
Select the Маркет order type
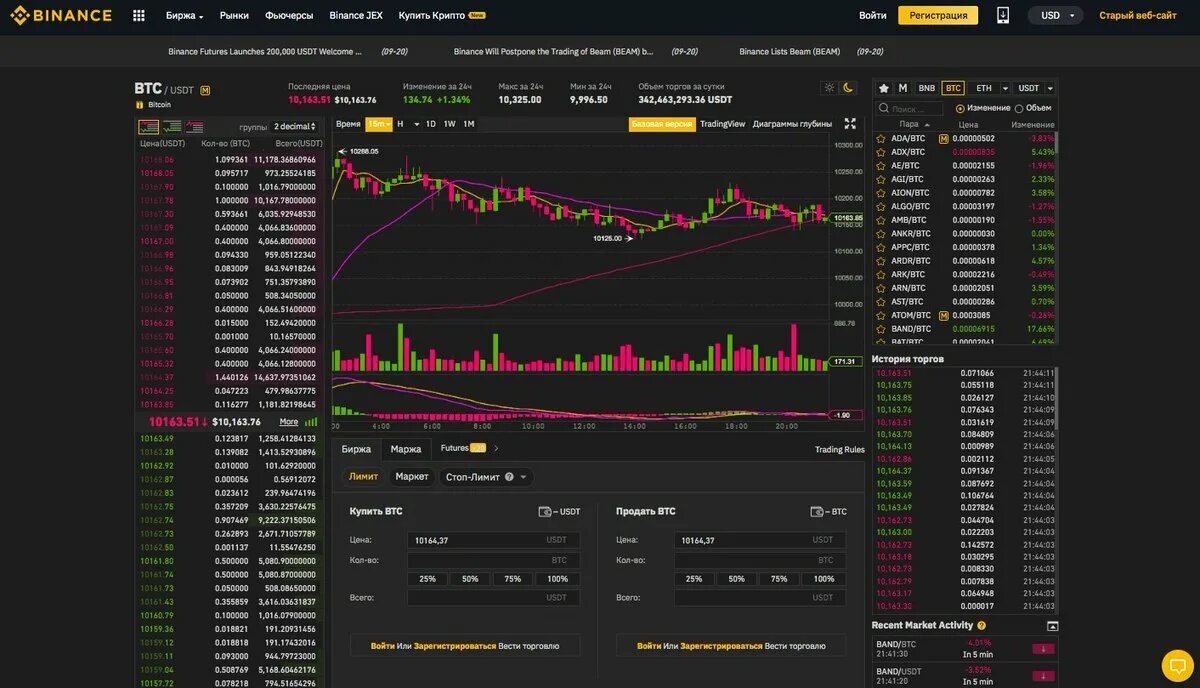tap(412, 476)
